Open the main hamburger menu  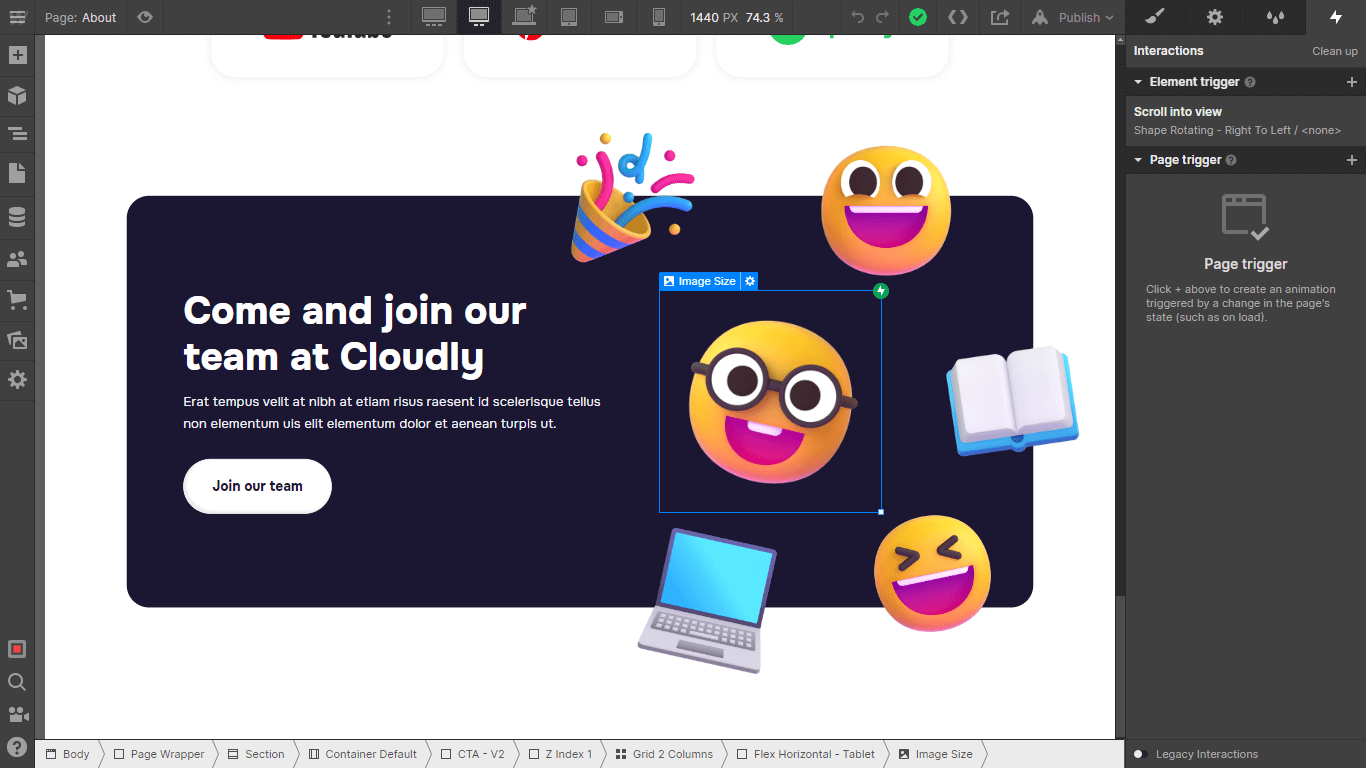(17, 17)
